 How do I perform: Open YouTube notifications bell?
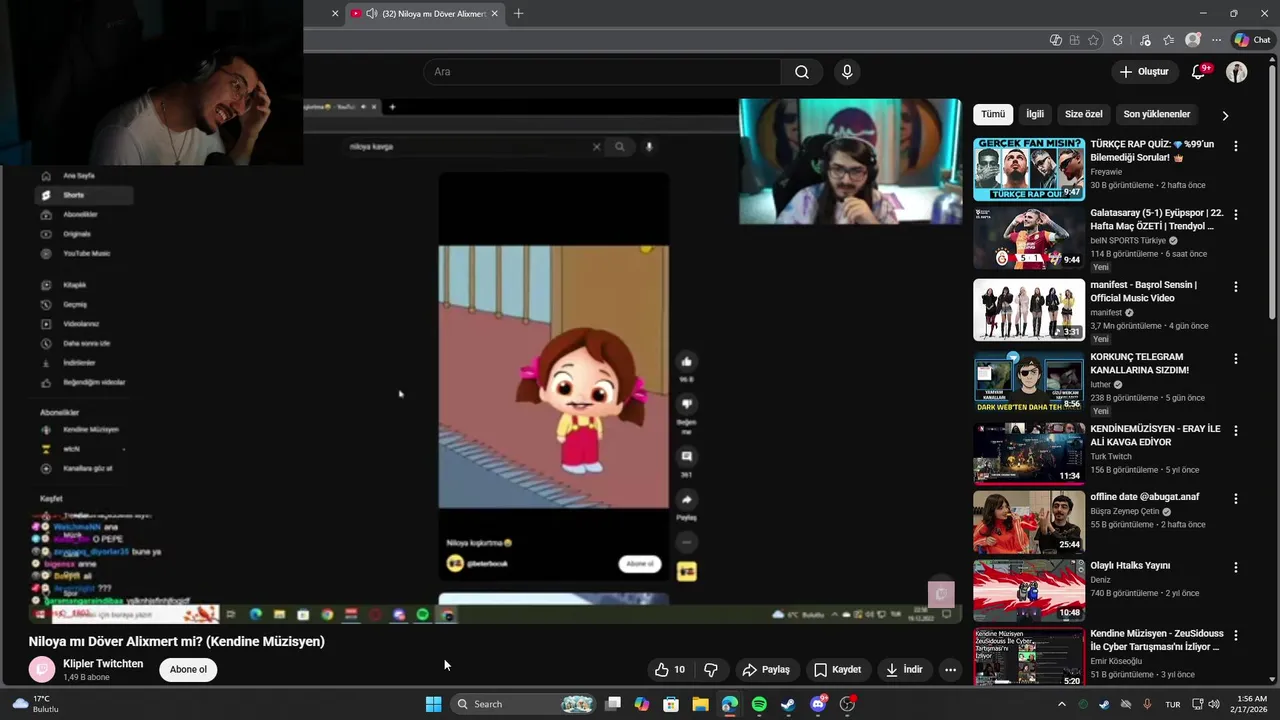coord(1199,72)
